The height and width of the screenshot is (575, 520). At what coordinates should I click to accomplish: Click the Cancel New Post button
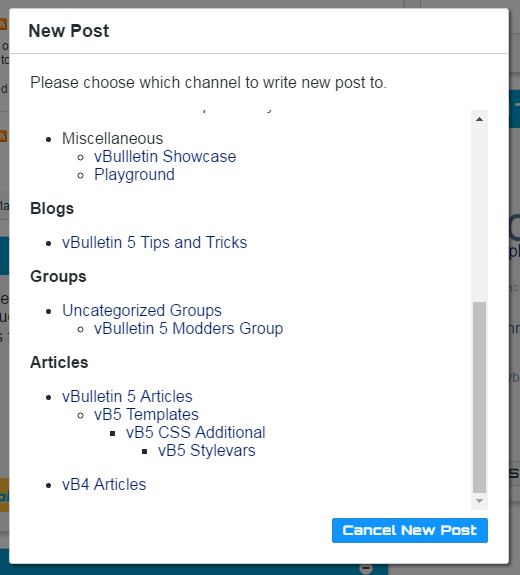[x=410, y=530]
